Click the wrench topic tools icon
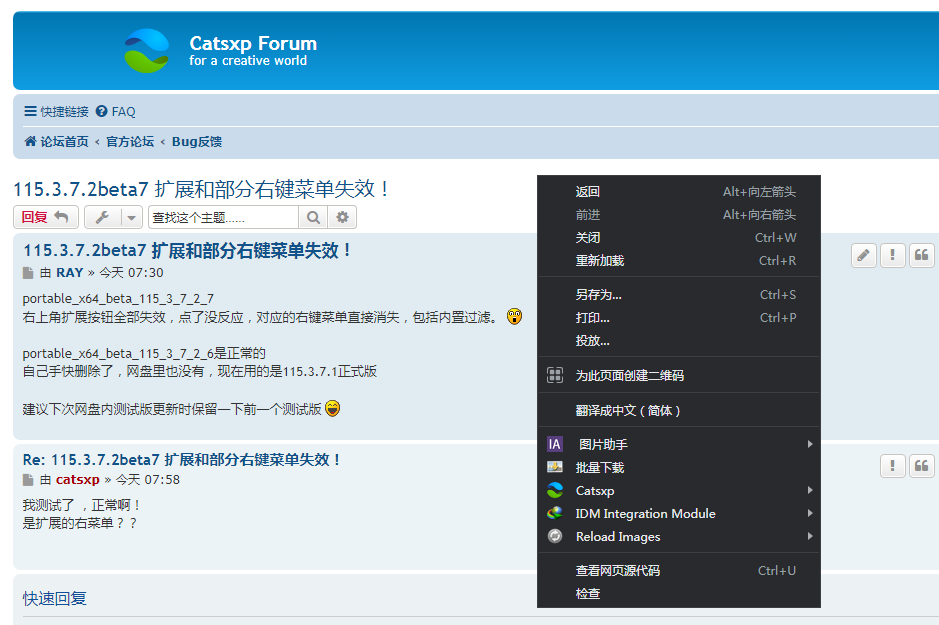Screen dimensions: 939x625 click(102, 217)
